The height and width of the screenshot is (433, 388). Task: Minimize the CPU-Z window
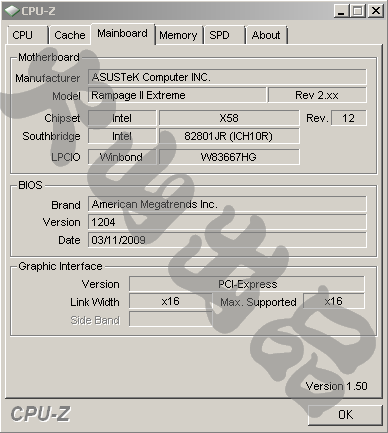click(x=341, y=11)
